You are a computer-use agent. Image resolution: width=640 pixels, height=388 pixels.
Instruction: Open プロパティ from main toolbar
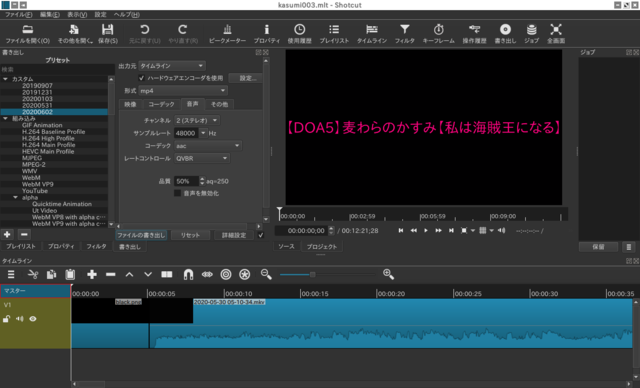click(267, 33)
